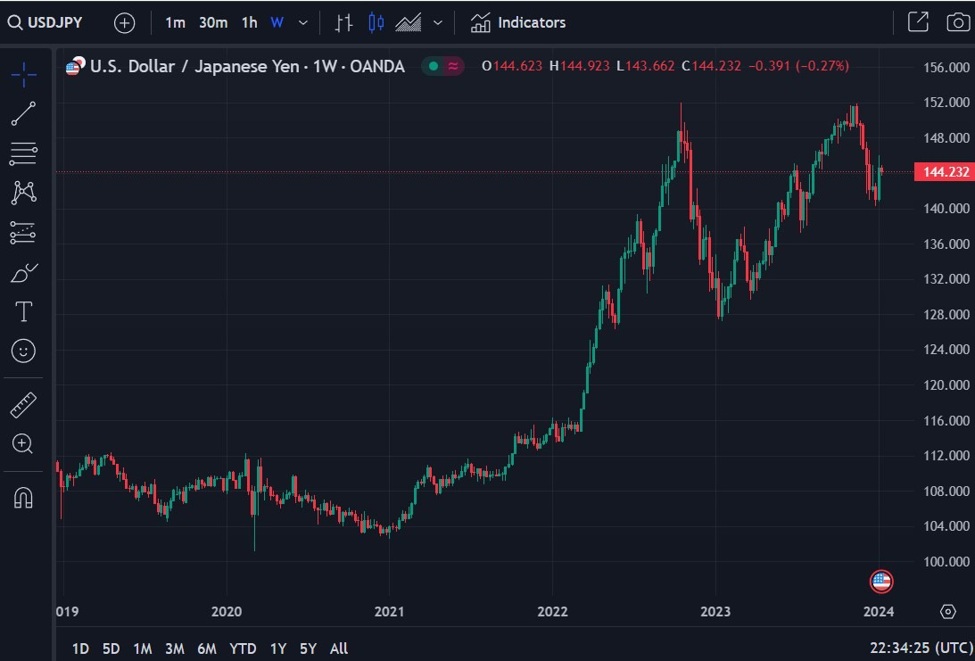Choose the brush drawing tool
Image resolution: width=975 pixels, height=661 pixels.
click(x=23, y=272)
